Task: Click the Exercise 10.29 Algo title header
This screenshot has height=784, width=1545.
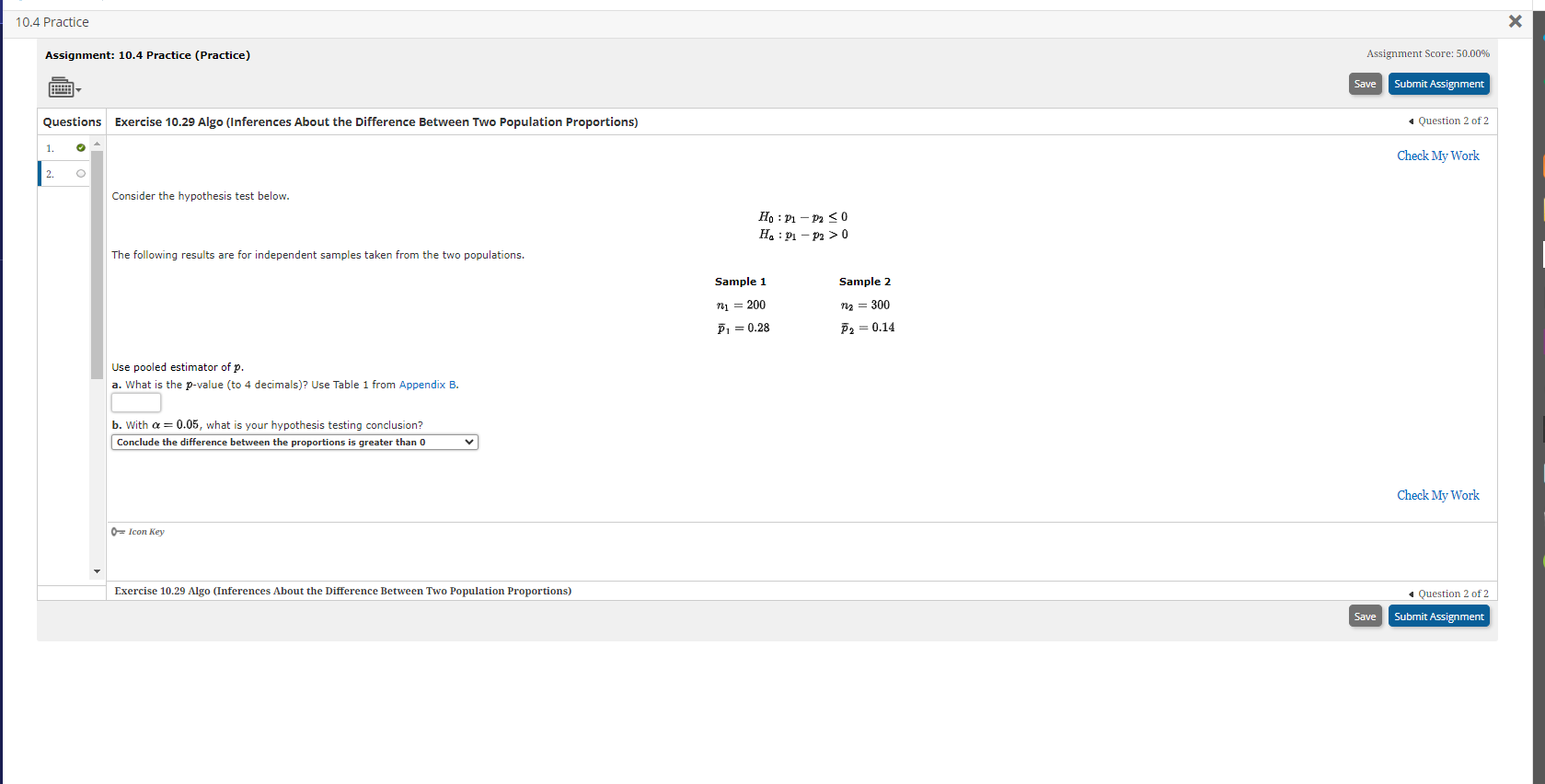Action: (x=376, y=121)
